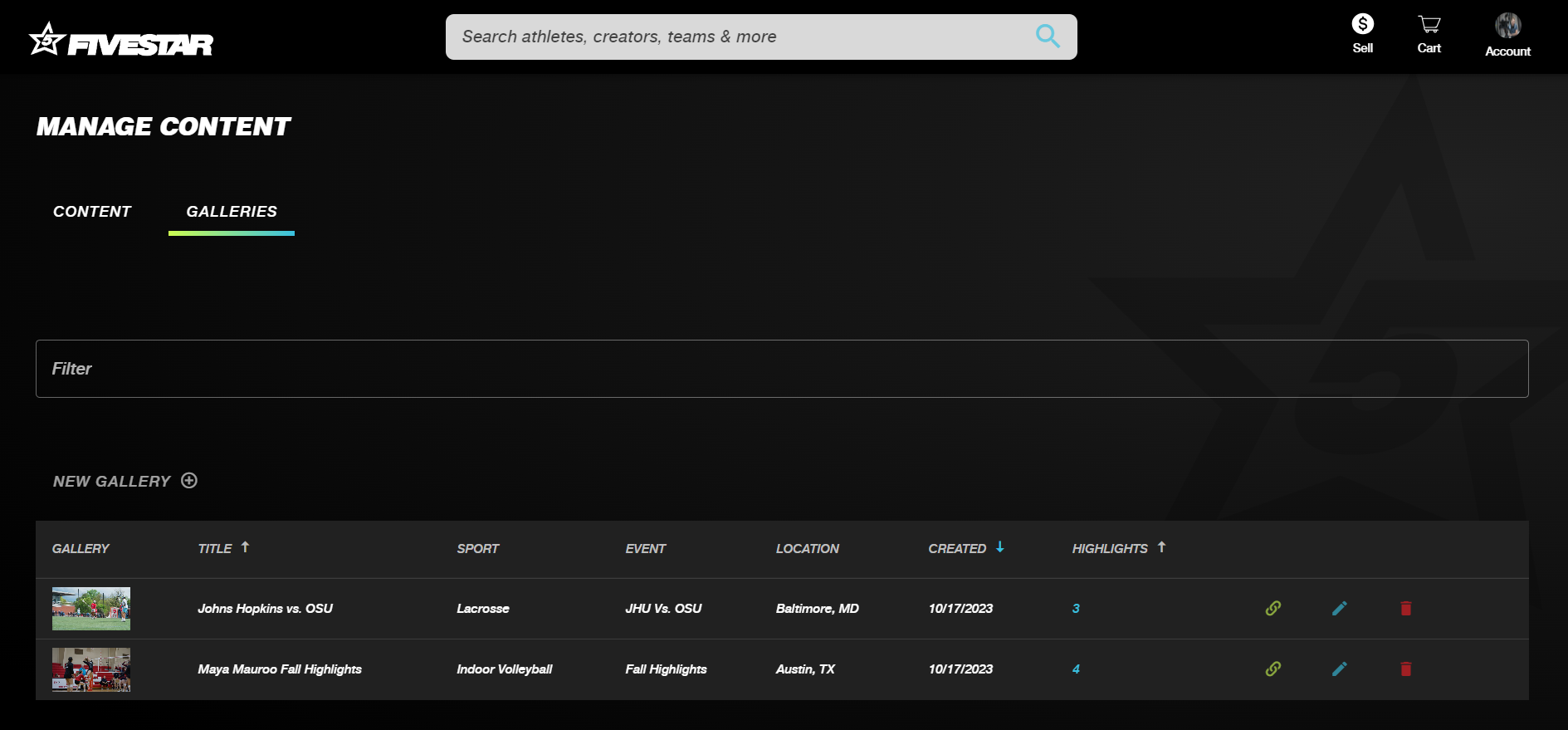Open the Account avatar menu
The image size is (1568, 730).
1507,35
